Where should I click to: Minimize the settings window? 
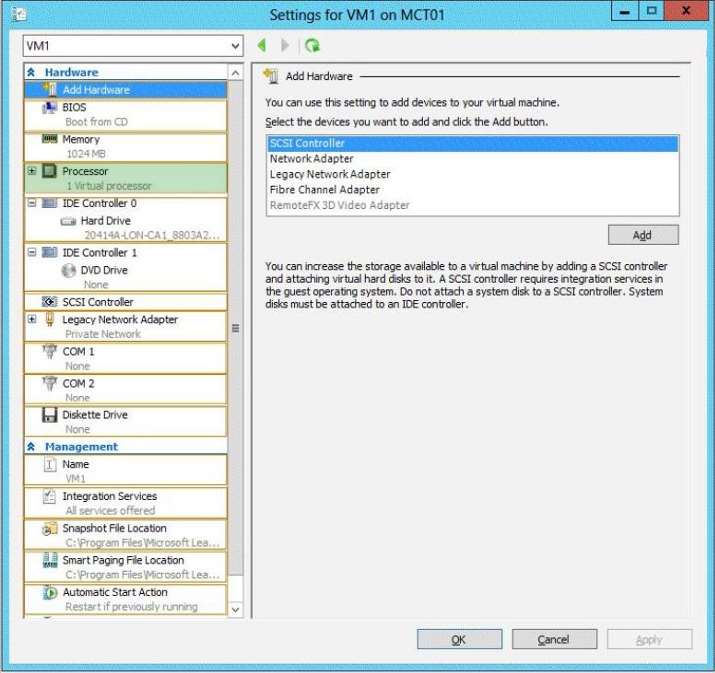pyautogui.click(x=625, y=11)
